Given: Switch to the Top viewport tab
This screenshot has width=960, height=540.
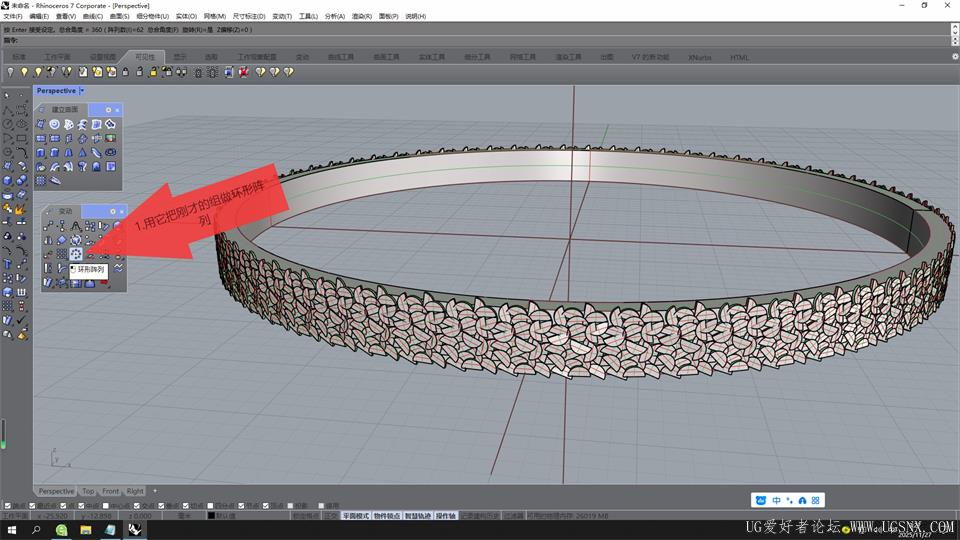Looking at the screenshot, I should pyautogui.click(x=88, y=491).
